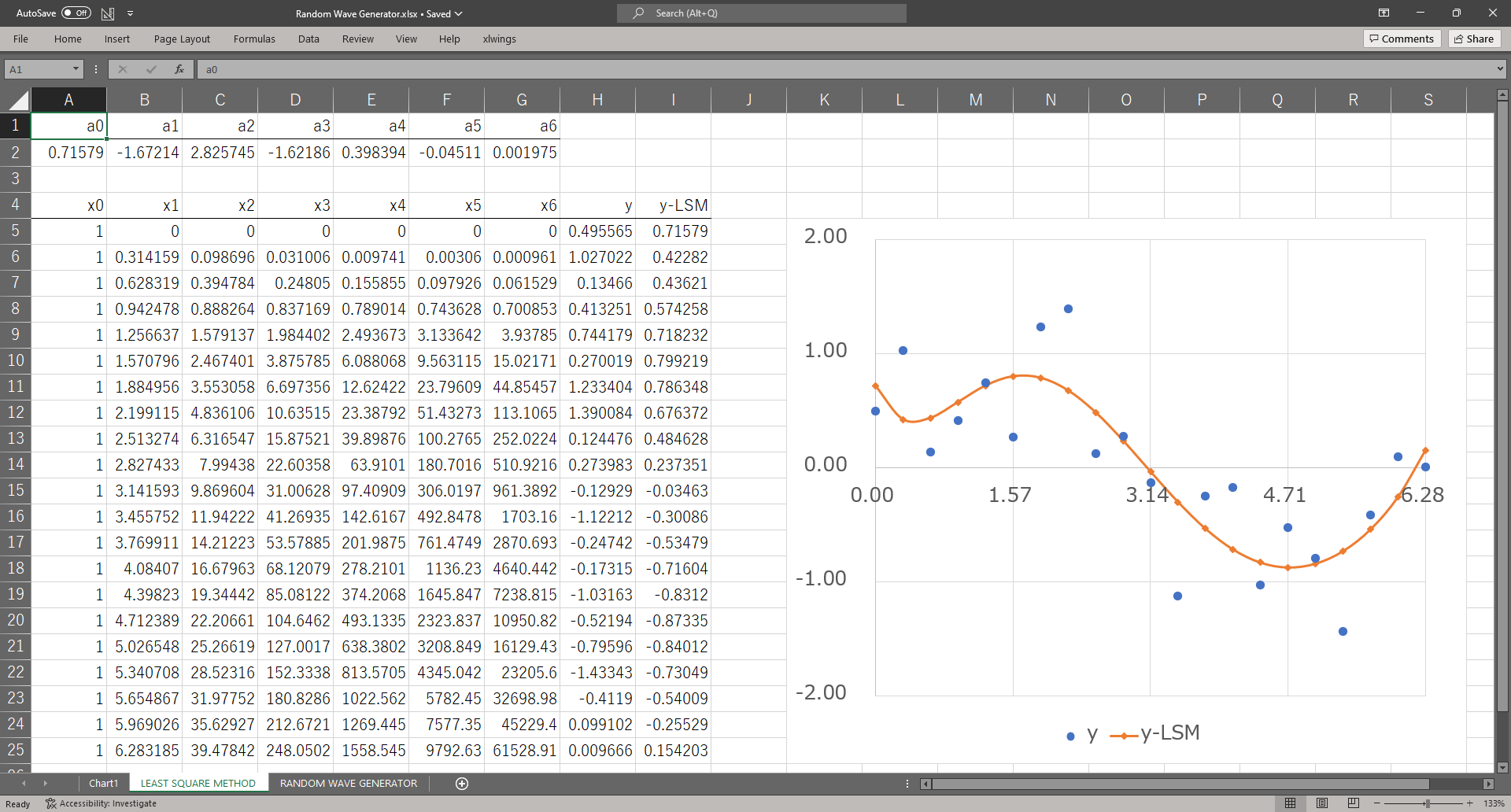Viewport: 1511px width, 812px height.
Task: Switch to the Insert ribbon tab
Action: click(x=116, y=39)
